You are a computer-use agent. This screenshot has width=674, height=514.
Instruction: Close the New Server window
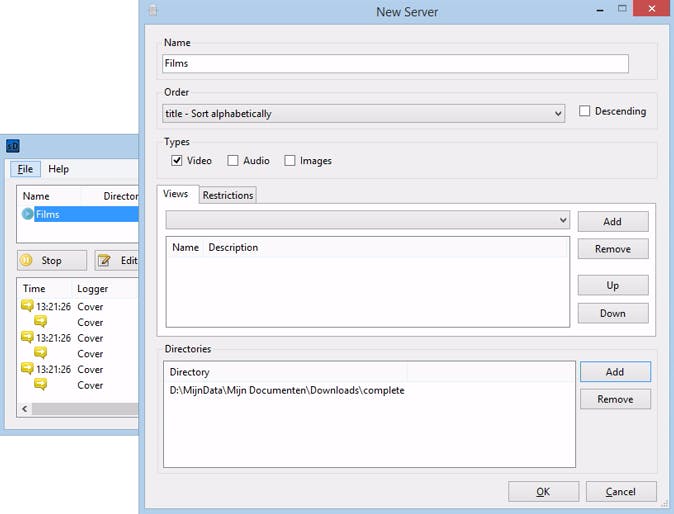tap(652, 9)
